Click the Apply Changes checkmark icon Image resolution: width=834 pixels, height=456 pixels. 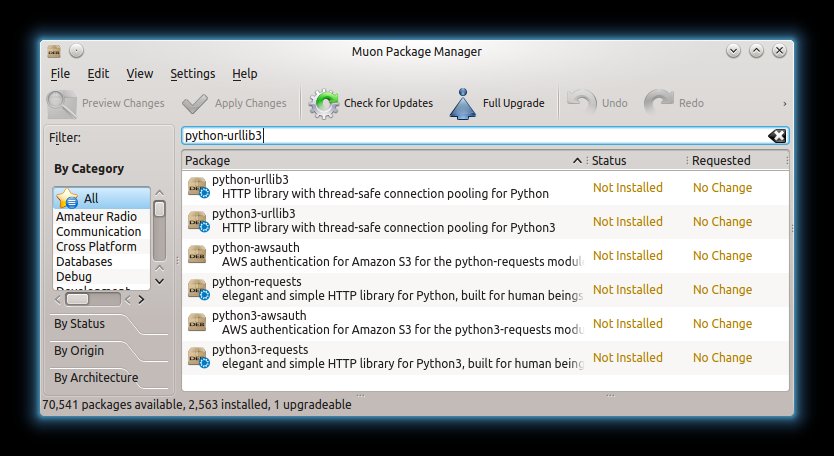click(x=195, y=103)
